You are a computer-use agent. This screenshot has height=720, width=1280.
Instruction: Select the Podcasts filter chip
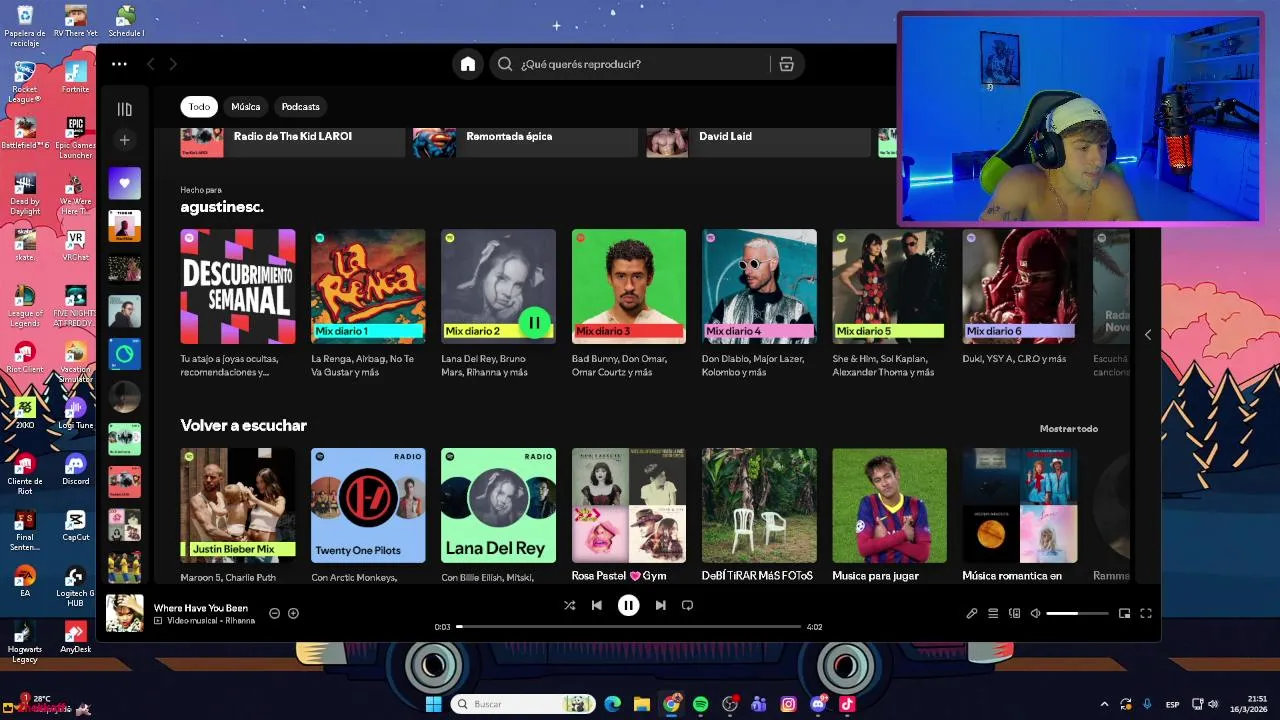pos(300,107)
